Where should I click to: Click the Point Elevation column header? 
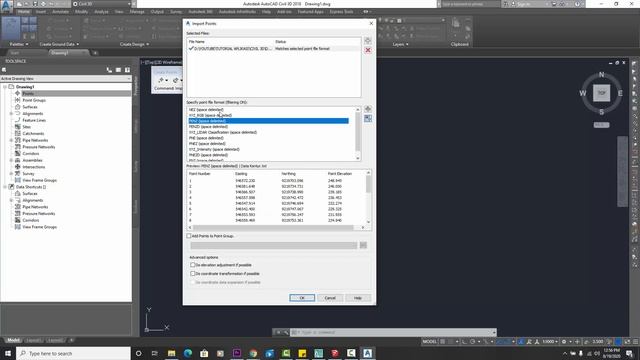tap(340, 173)
